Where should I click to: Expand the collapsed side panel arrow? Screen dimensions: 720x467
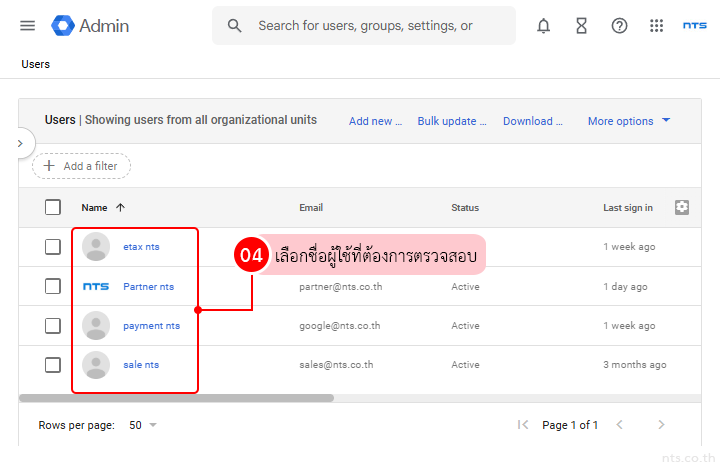click(x=19, y=144)
